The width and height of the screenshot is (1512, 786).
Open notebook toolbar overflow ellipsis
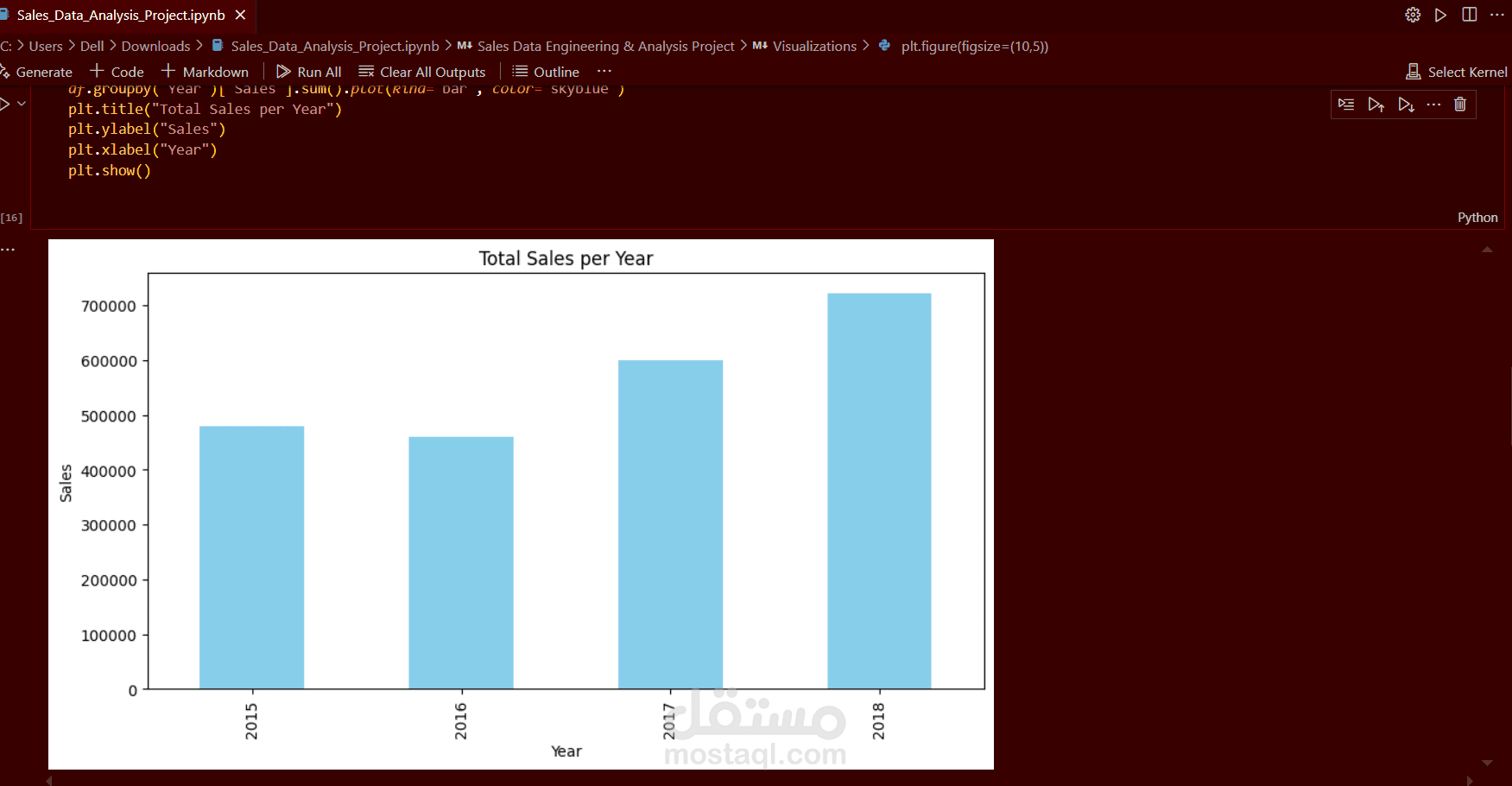[x=604, y=71]
